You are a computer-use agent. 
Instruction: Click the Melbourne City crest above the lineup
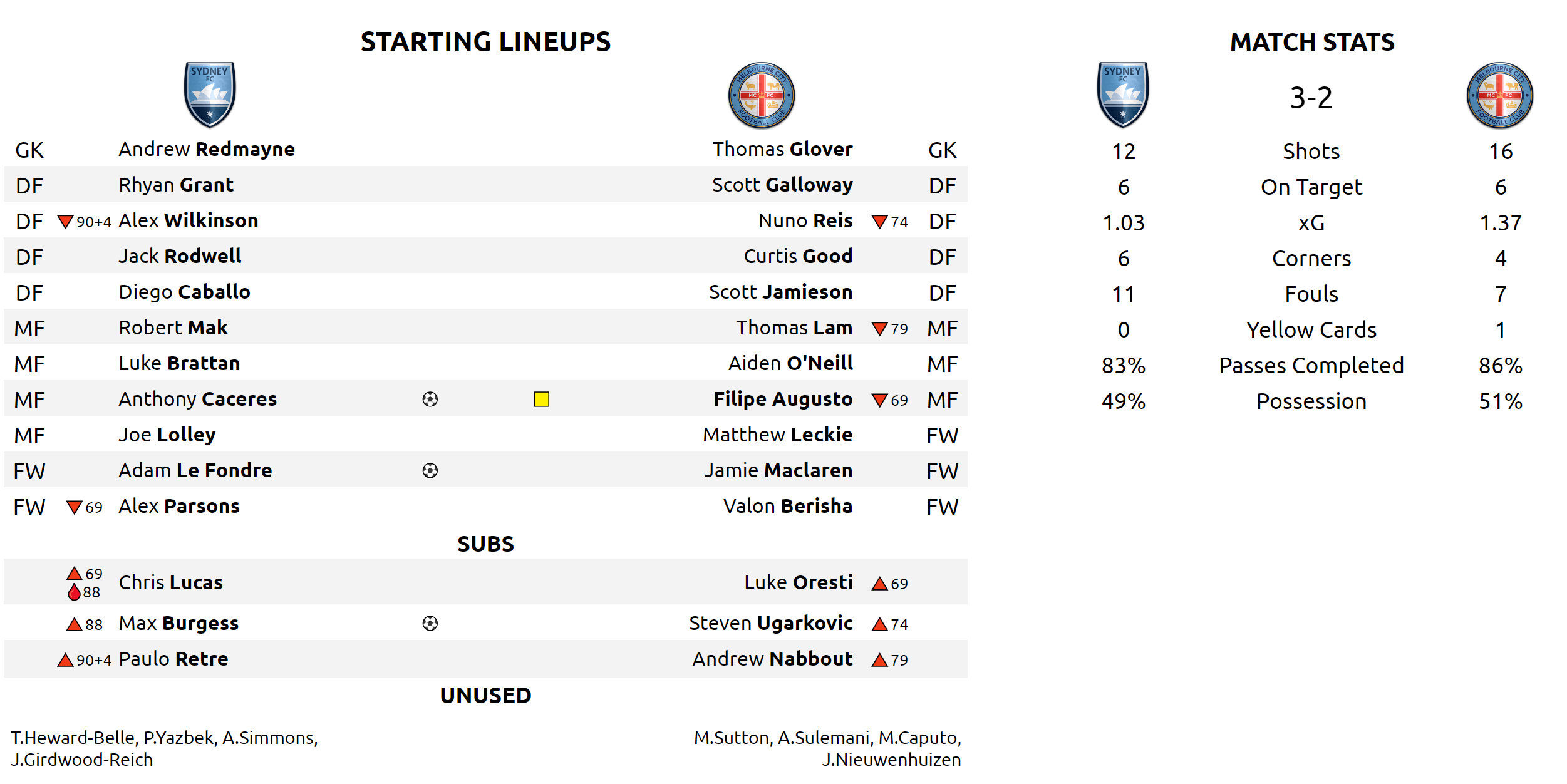coord(761,96)
